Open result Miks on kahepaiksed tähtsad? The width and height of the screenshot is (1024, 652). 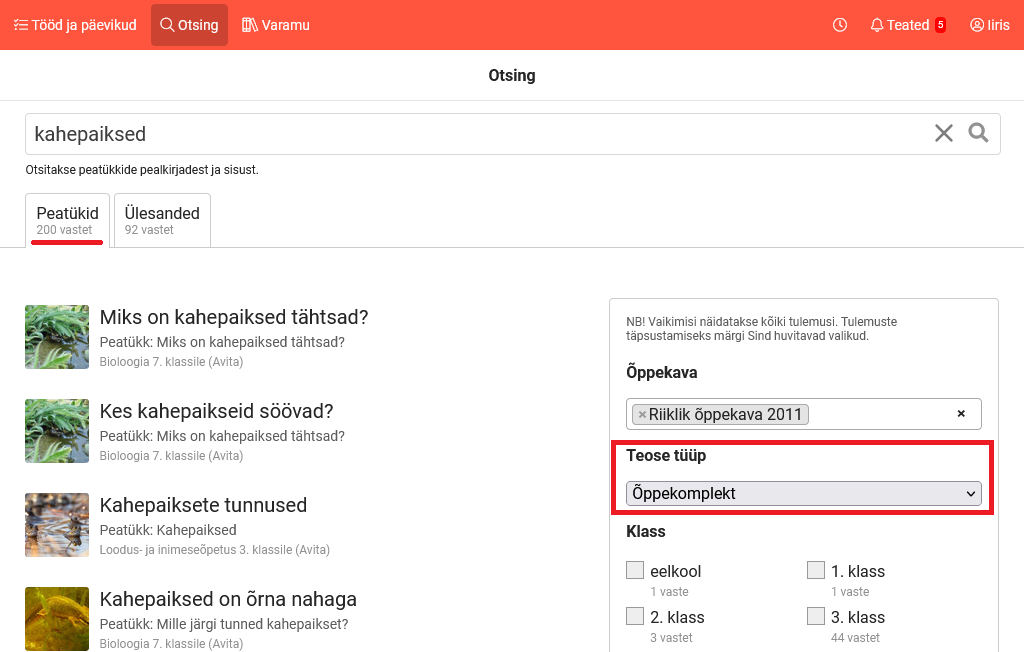click(x=234, y=317)
